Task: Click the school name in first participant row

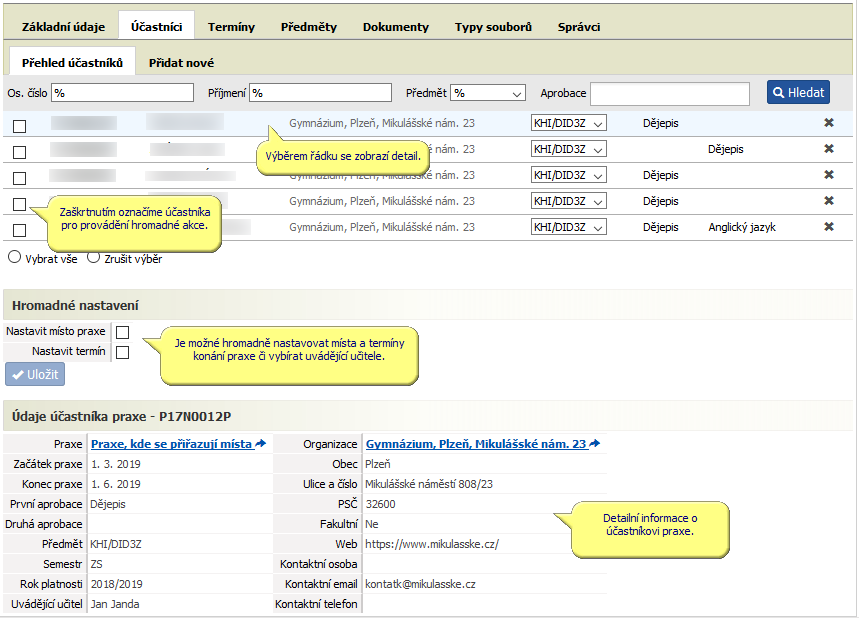Action: 382,123
